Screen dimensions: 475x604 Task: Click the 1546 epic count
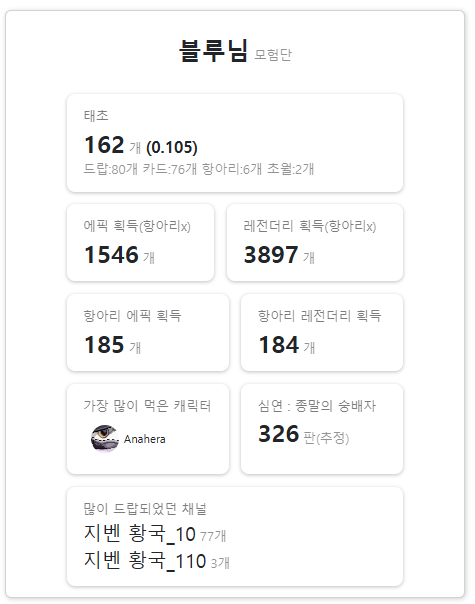point(111,255)
